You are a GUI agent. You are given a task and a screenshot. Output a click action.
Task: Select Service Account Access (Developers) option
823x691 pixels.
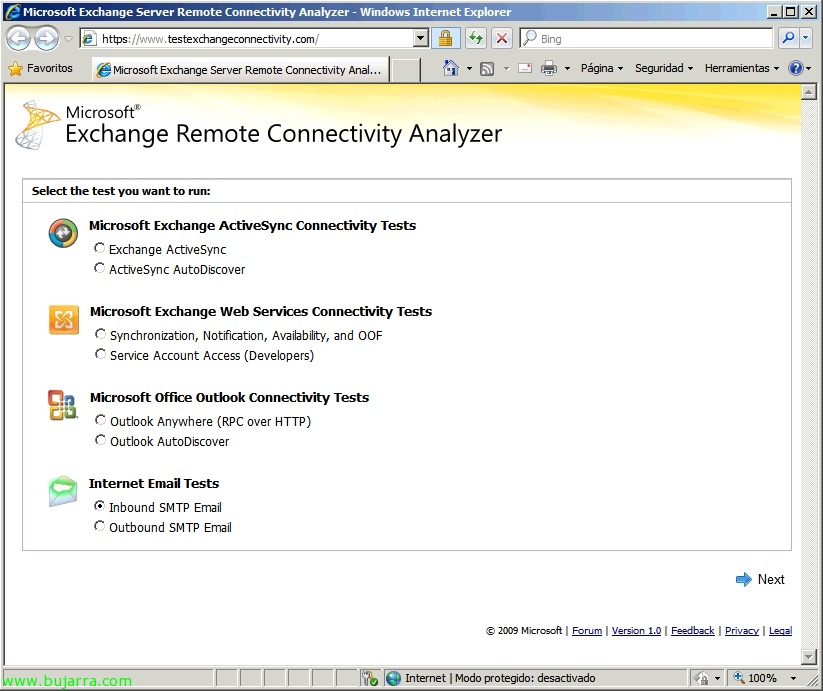[100, 354]
